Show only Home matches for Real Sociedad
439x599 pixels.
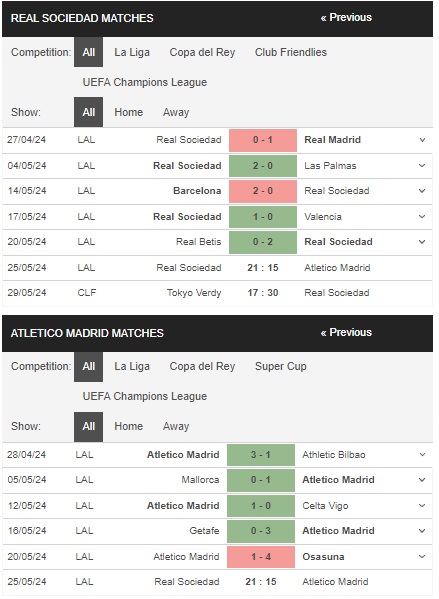pos(128,112)
